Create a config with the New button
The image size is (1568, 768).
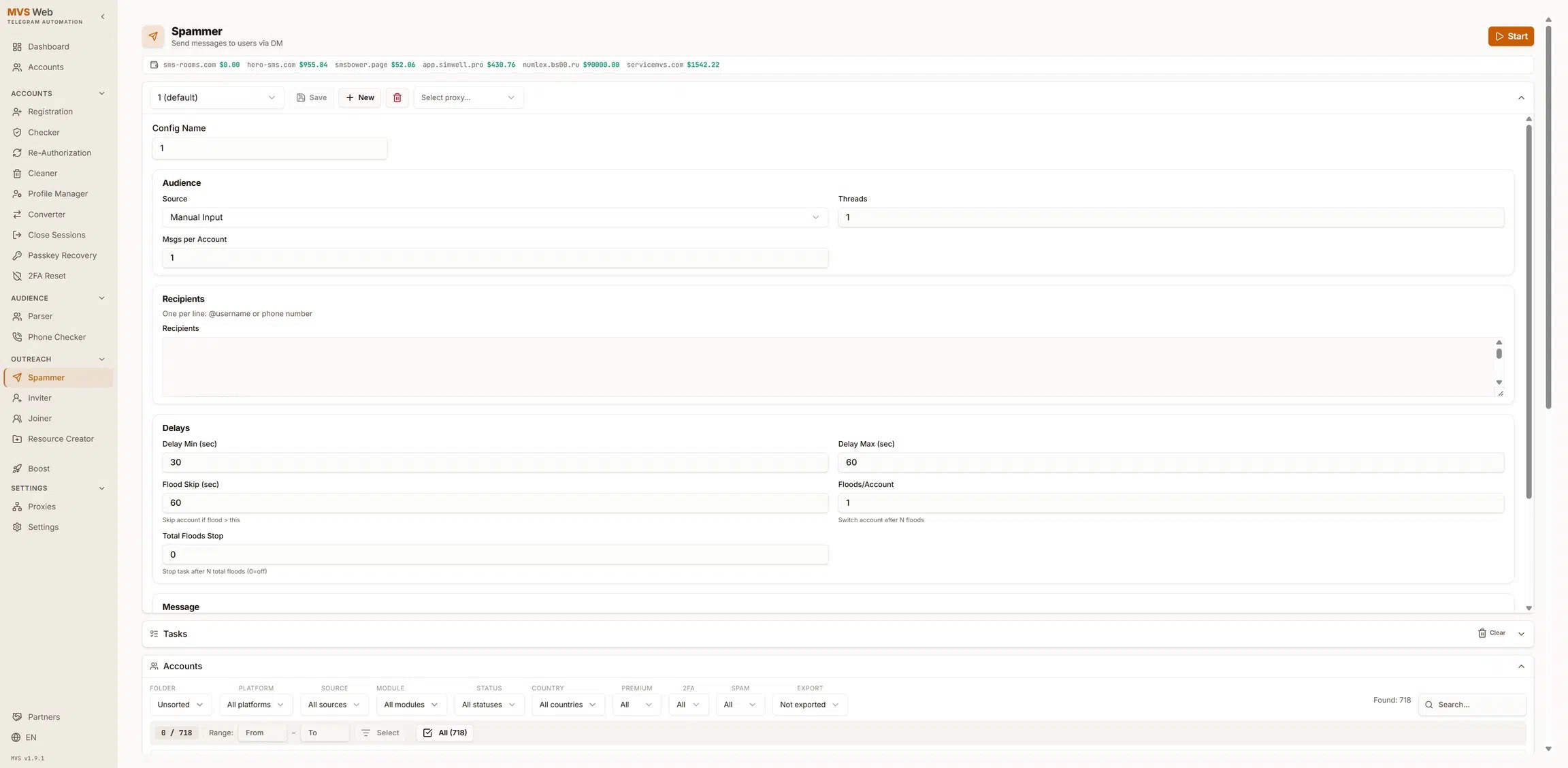pos(359,97)
